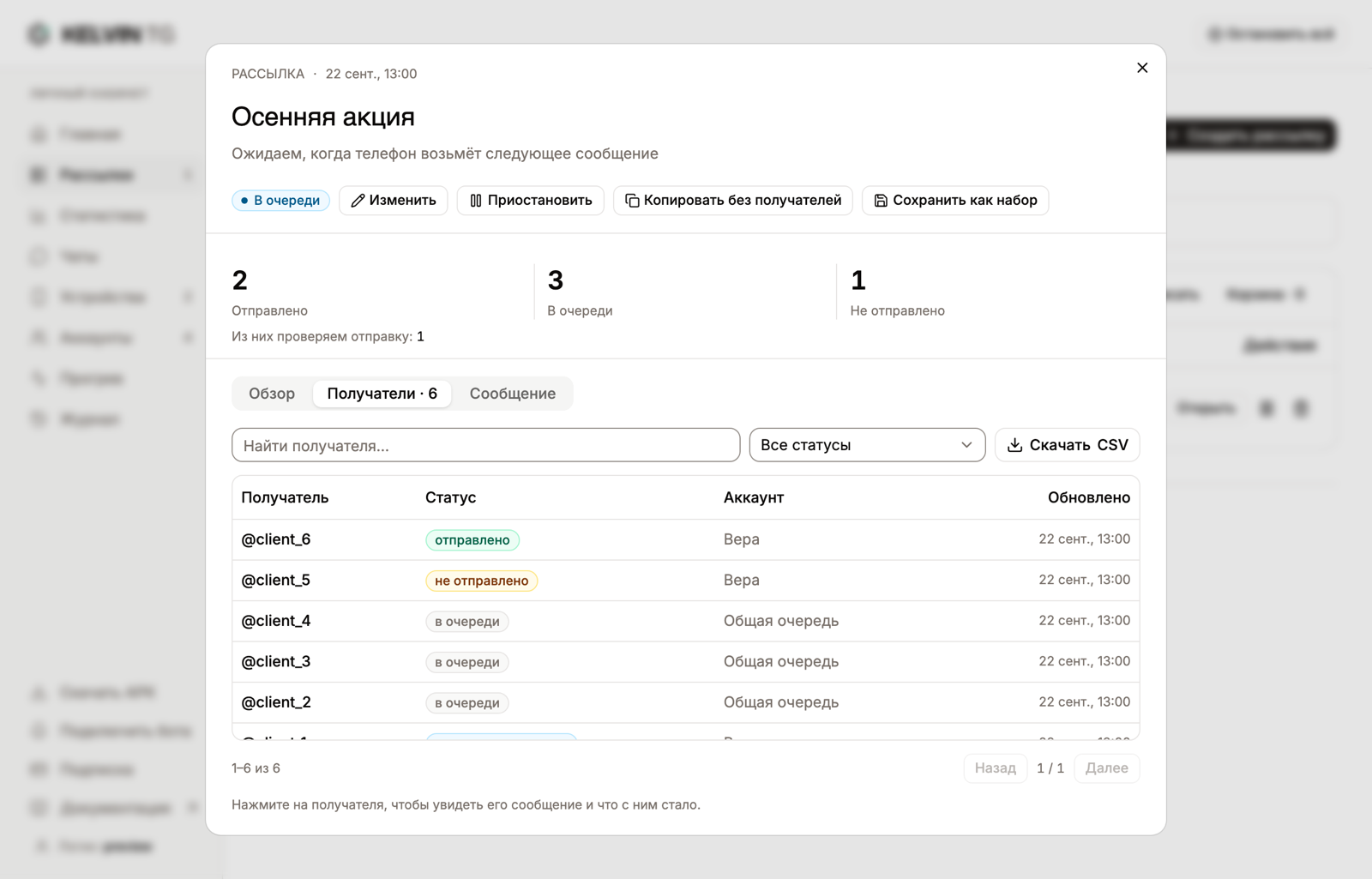Close the Осенняя акция dialog

(x=1142, y=68)
